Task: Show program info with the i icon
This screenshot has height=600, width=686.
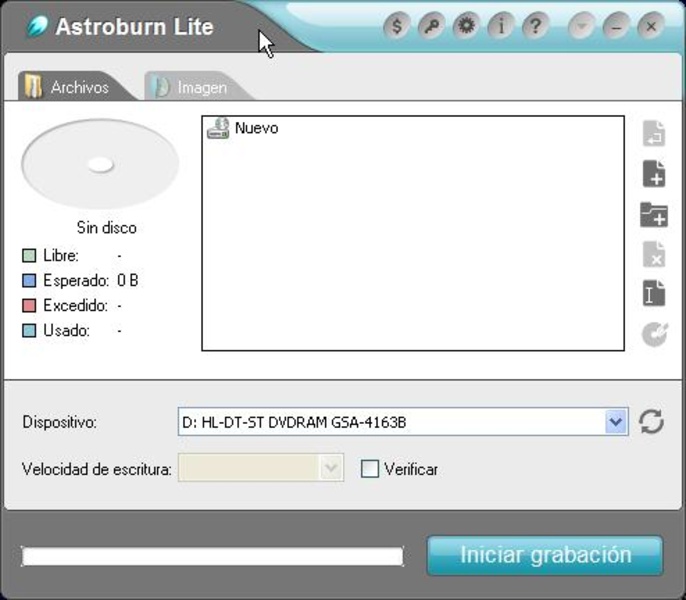Action: (501, 26)
